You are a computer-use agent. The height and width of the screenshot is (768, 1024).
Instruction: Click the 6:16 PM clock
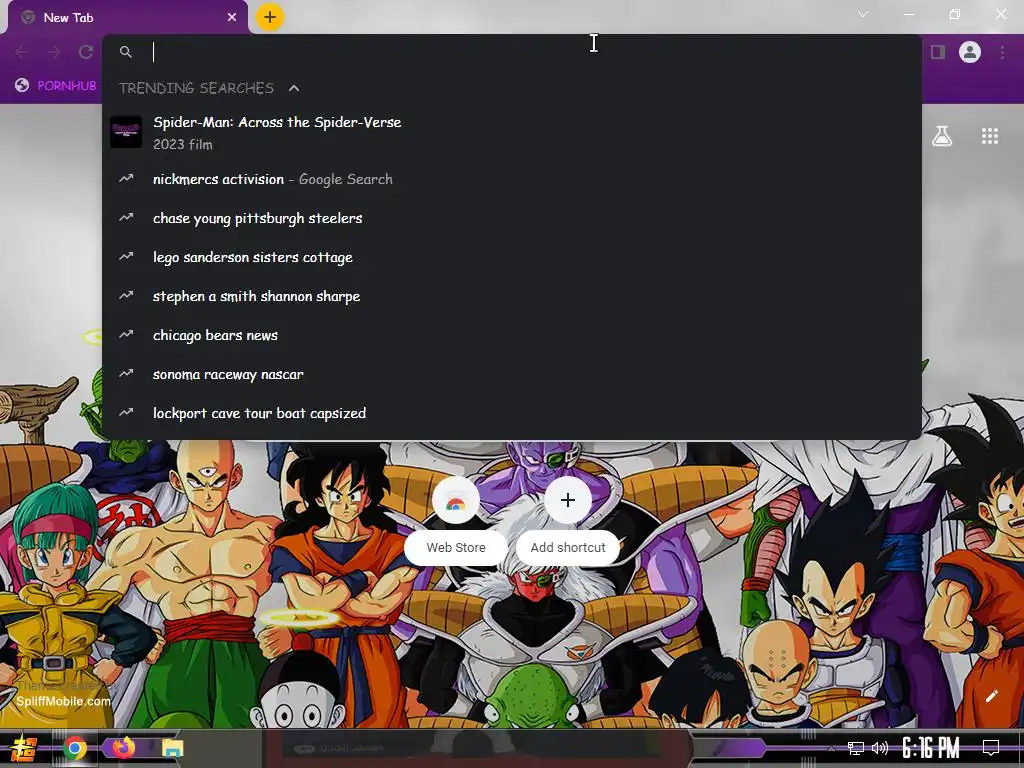pos(931,748)
